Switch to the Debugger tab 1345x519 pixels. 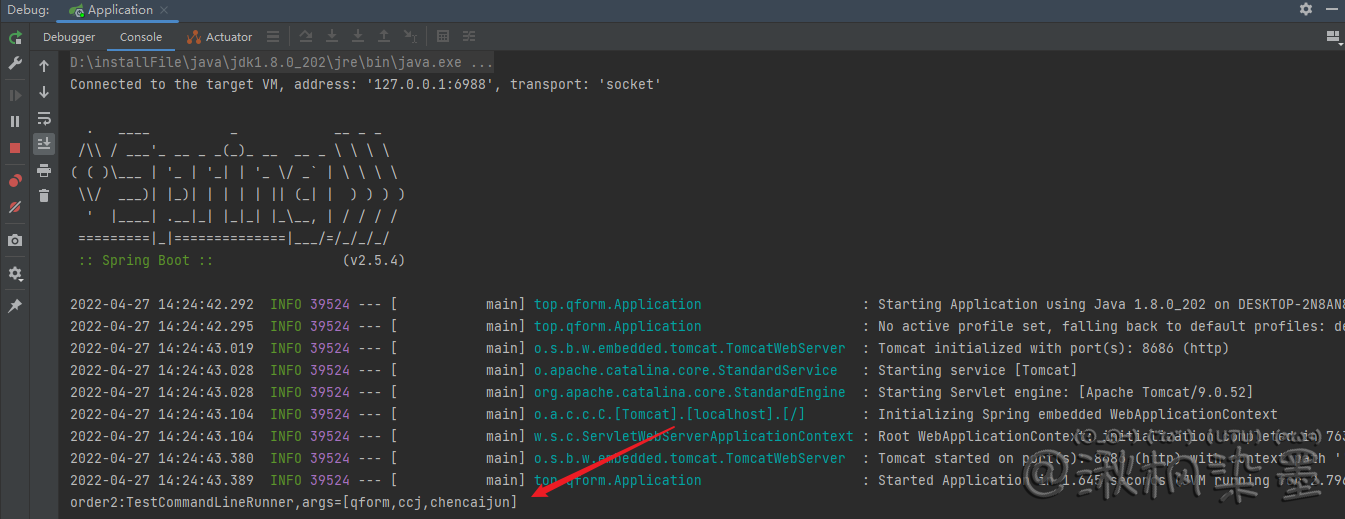(x=69, y=37)
